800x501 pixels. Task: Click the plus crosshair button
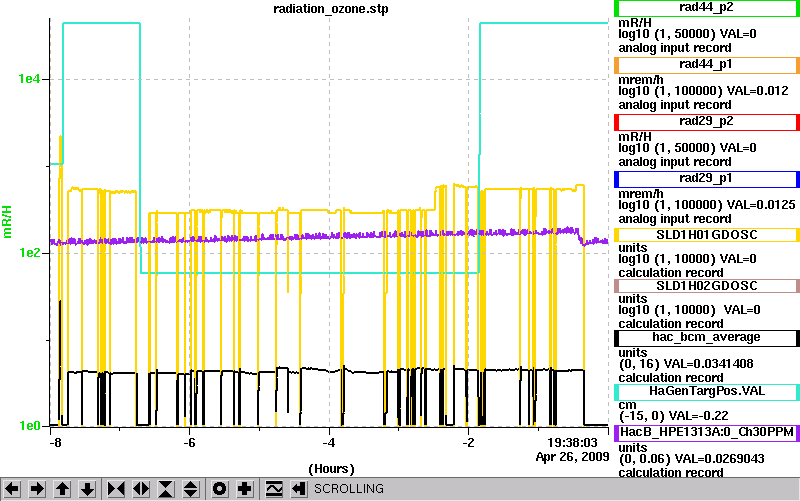pos(244,489)
